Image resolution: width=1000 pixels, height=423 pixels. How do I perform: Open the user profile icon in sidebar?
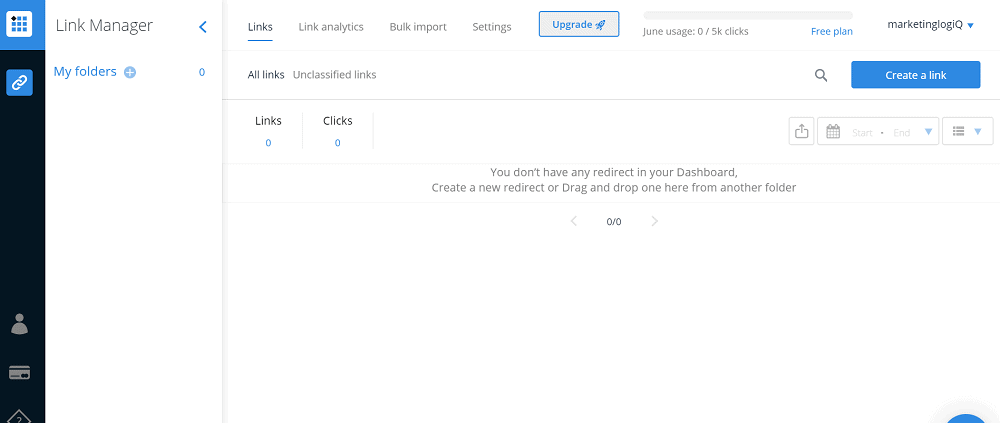point(20,323)
